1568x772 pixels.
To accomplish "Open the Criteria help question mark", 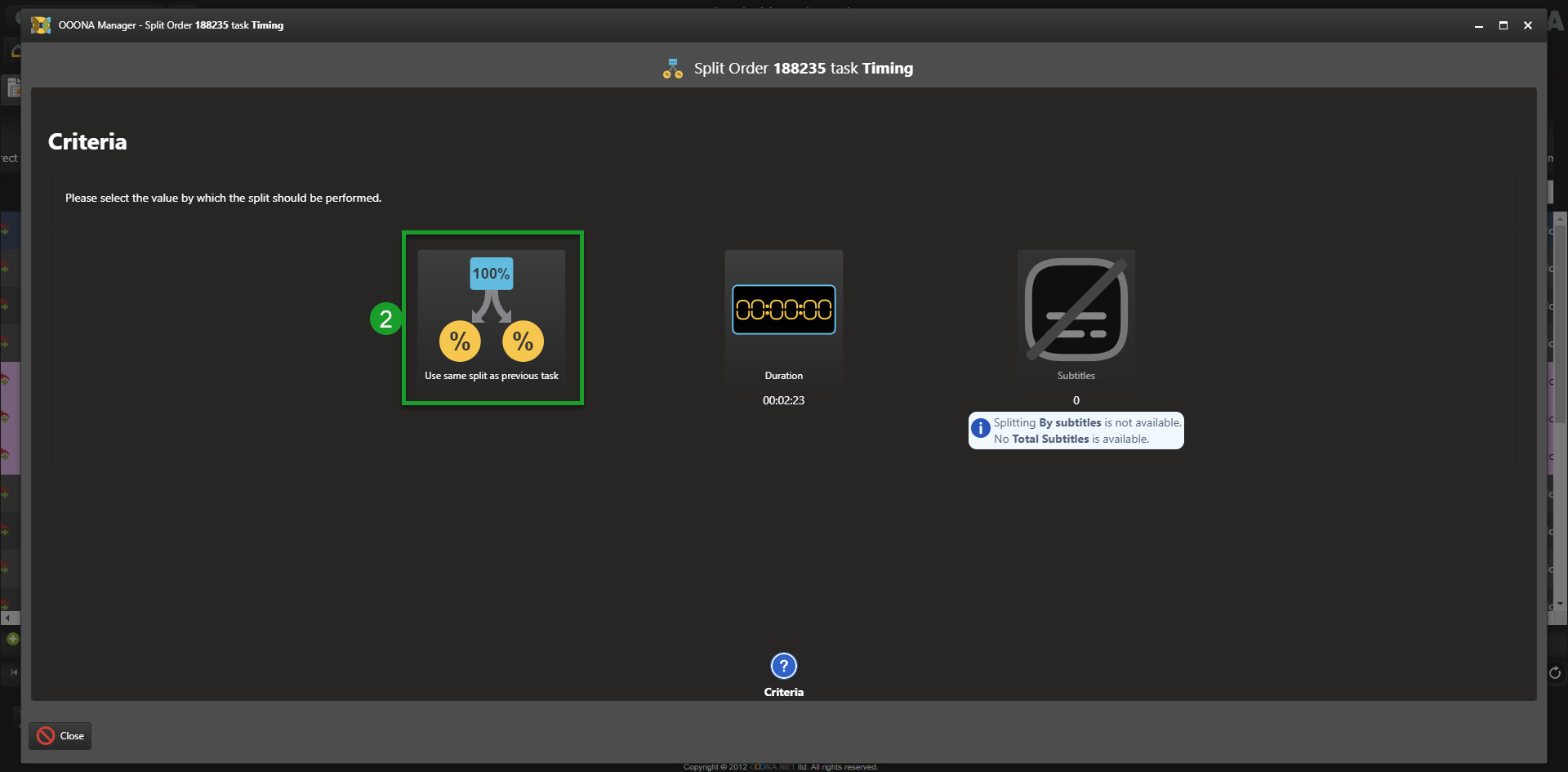I will pos(783,666).
